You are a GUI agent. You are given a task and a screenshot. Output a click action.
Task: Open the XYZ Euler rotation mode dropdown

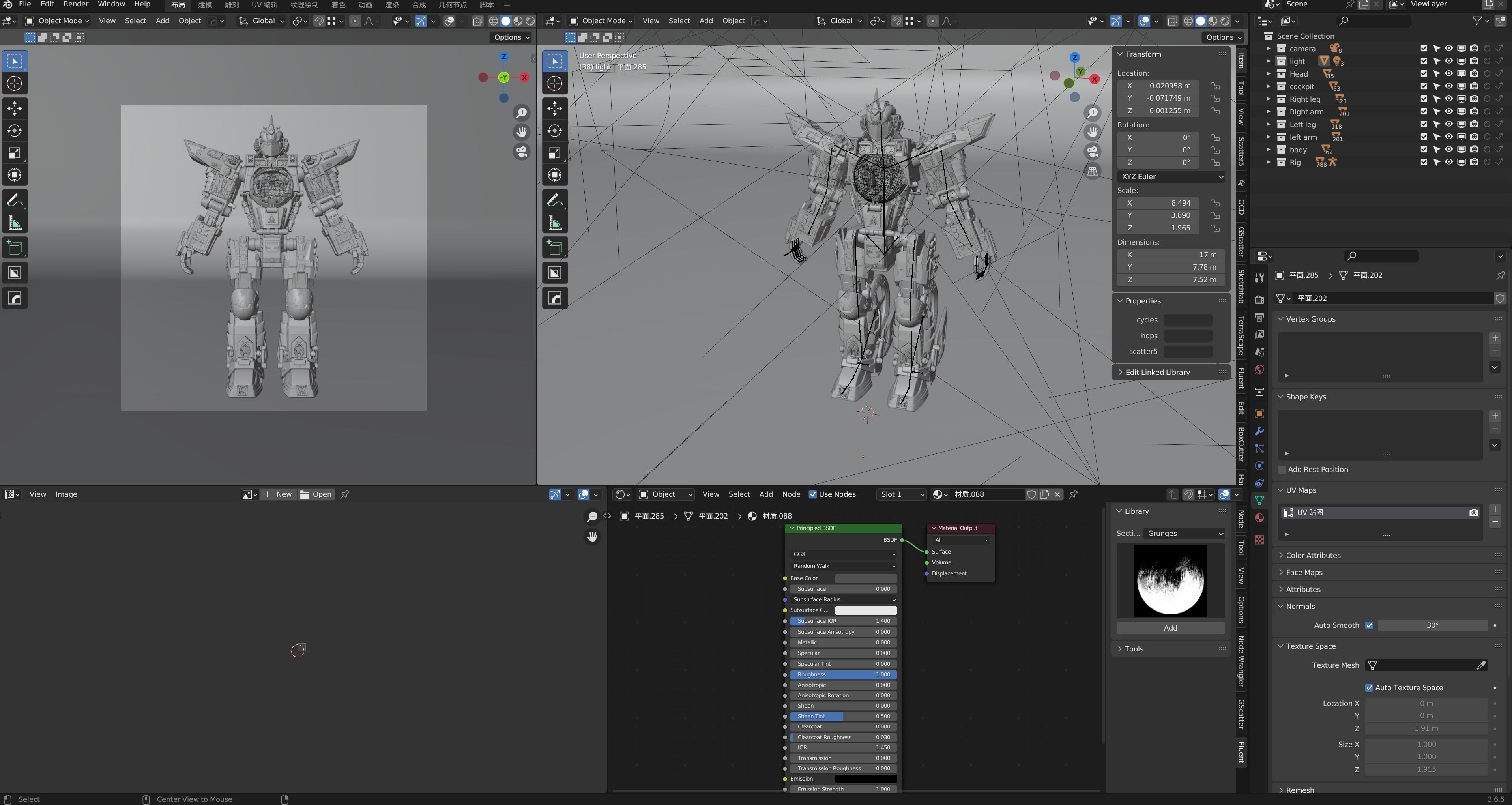[x=1170, y=177]
